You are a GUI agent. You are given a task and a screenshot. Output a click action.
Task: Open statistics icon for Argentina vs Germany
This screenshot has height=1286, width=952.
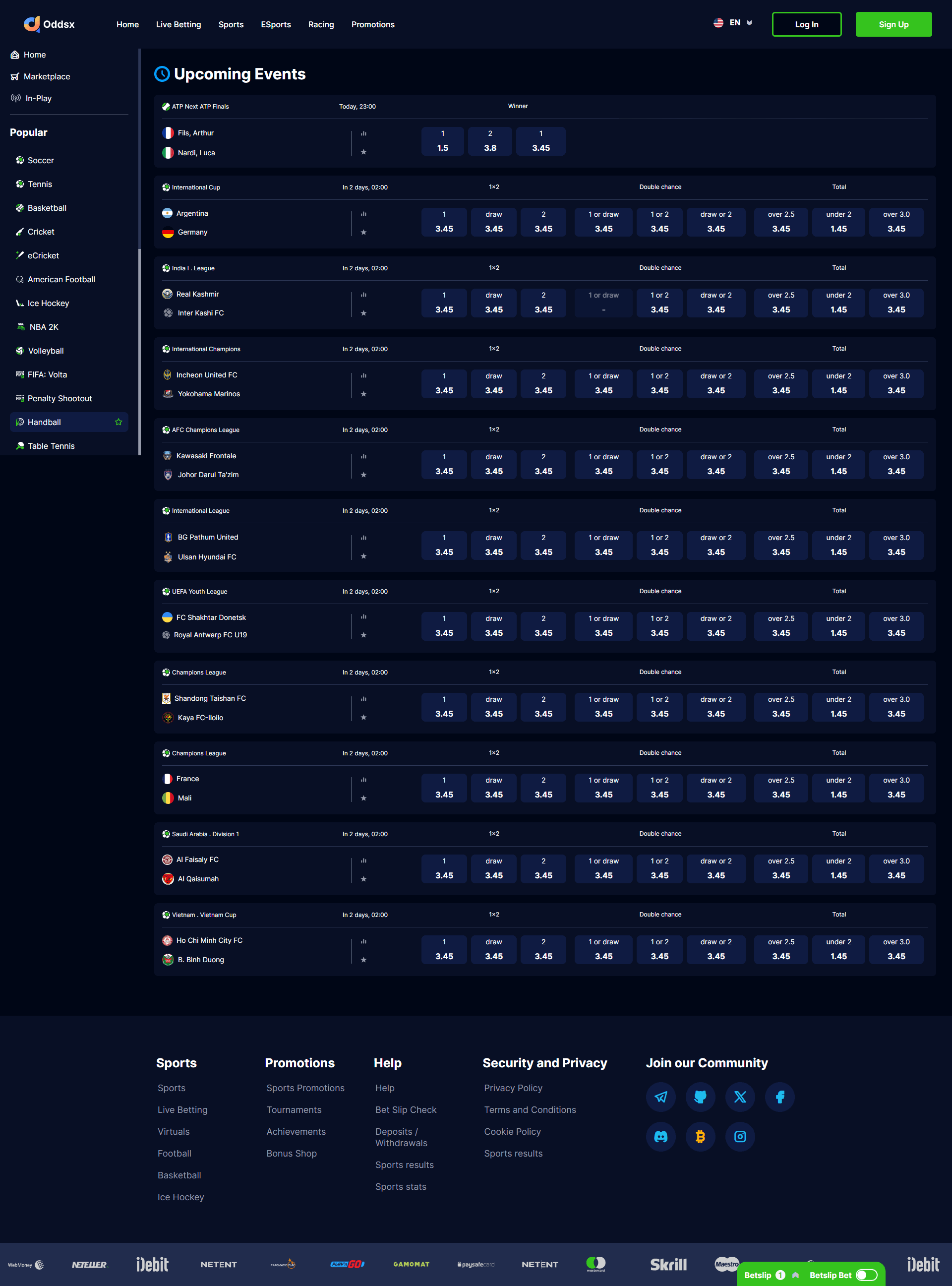click(363, 214)
